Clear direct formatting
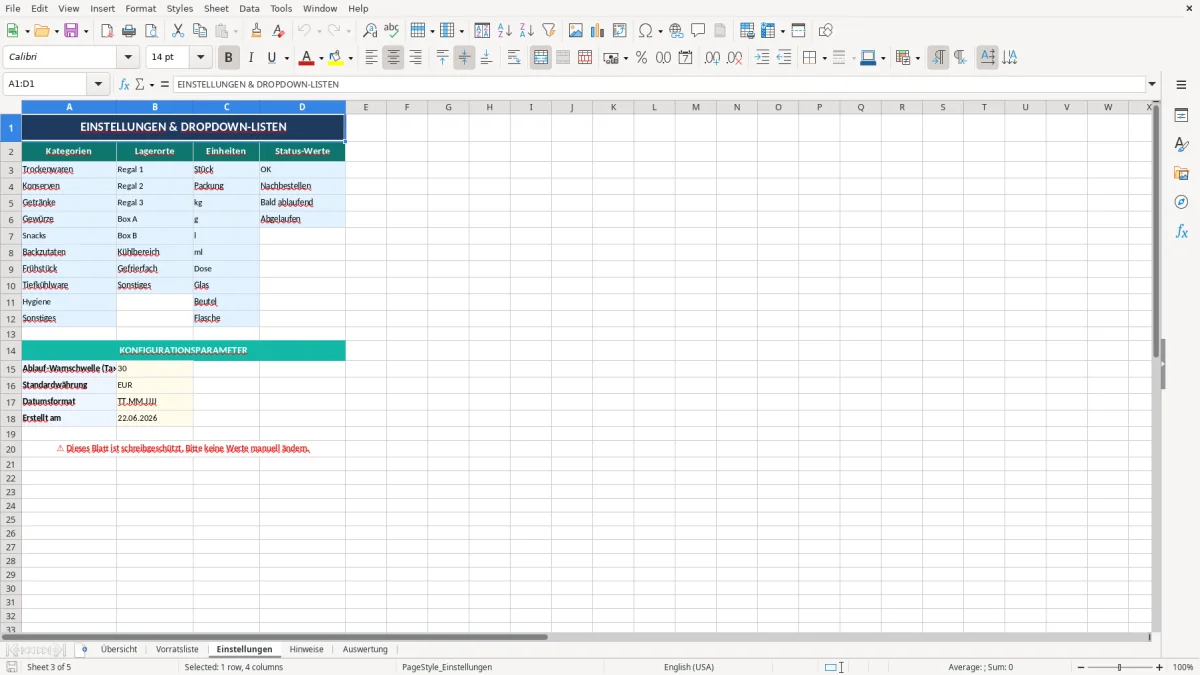Viewport: 1200px width, 675px height. coord(279,31)
